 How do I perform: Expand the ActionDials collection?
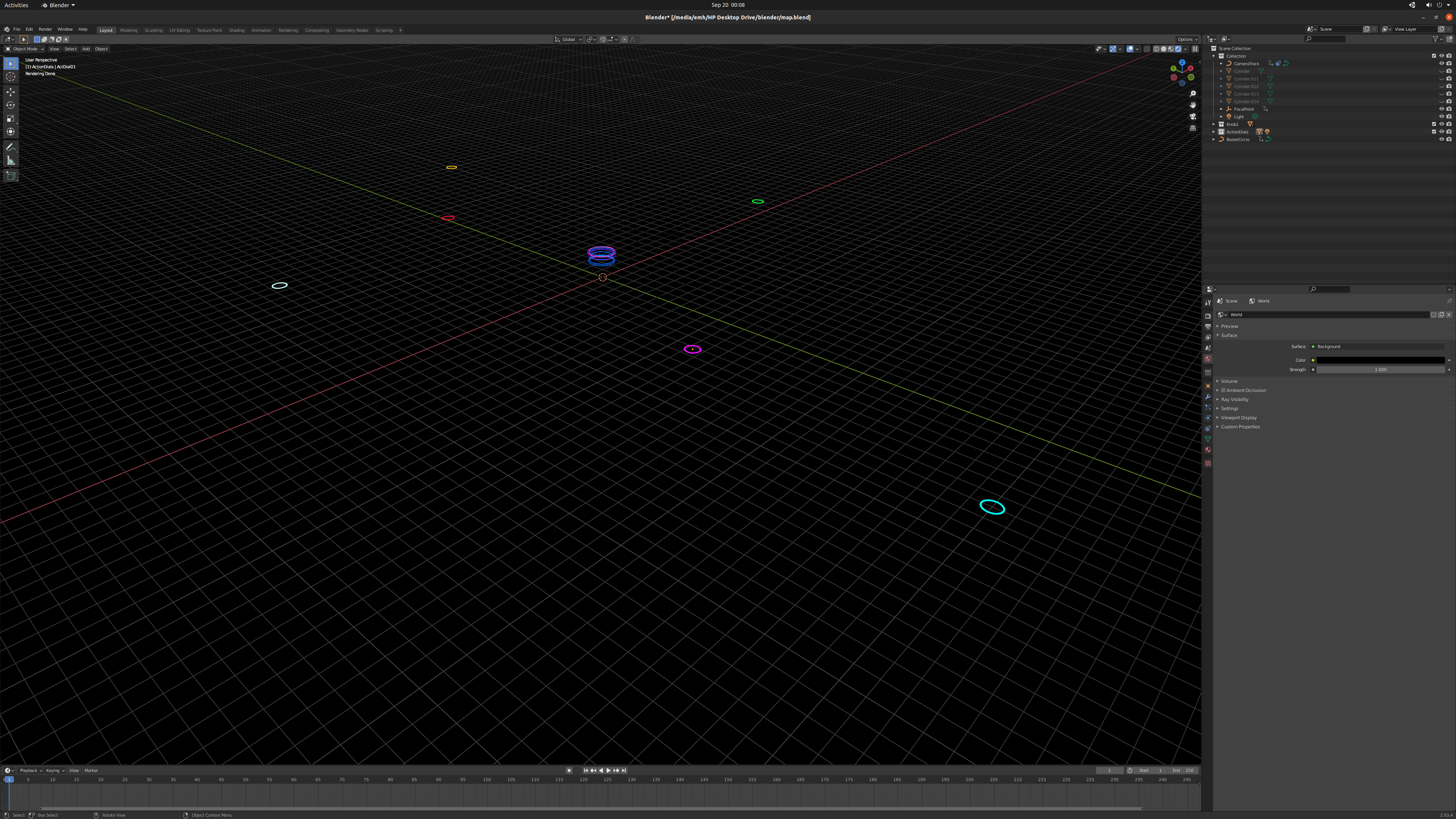pyautogui.click(x=1213, y=132)
